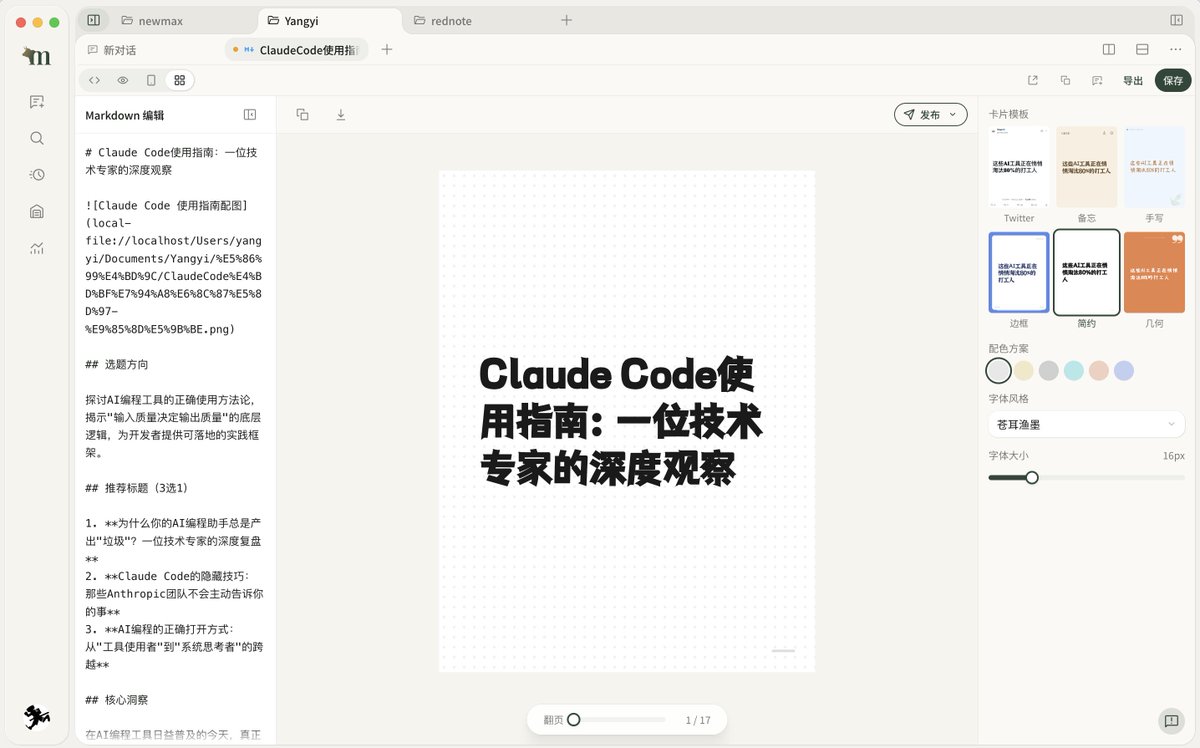Click the page indicator 1 / 17
The width and height of the screenshot is (1200, 748).
point(698,720)
